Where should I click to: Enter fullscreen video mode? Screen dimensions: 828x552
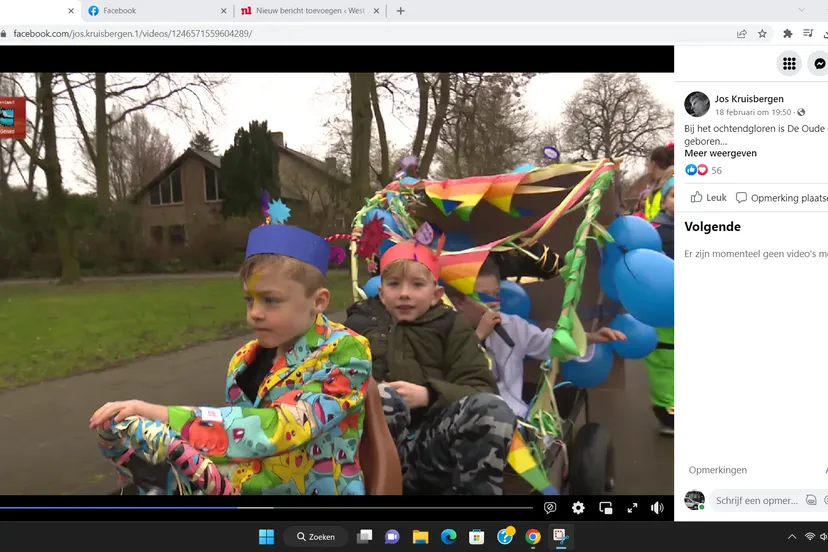(x=632, y=508)
